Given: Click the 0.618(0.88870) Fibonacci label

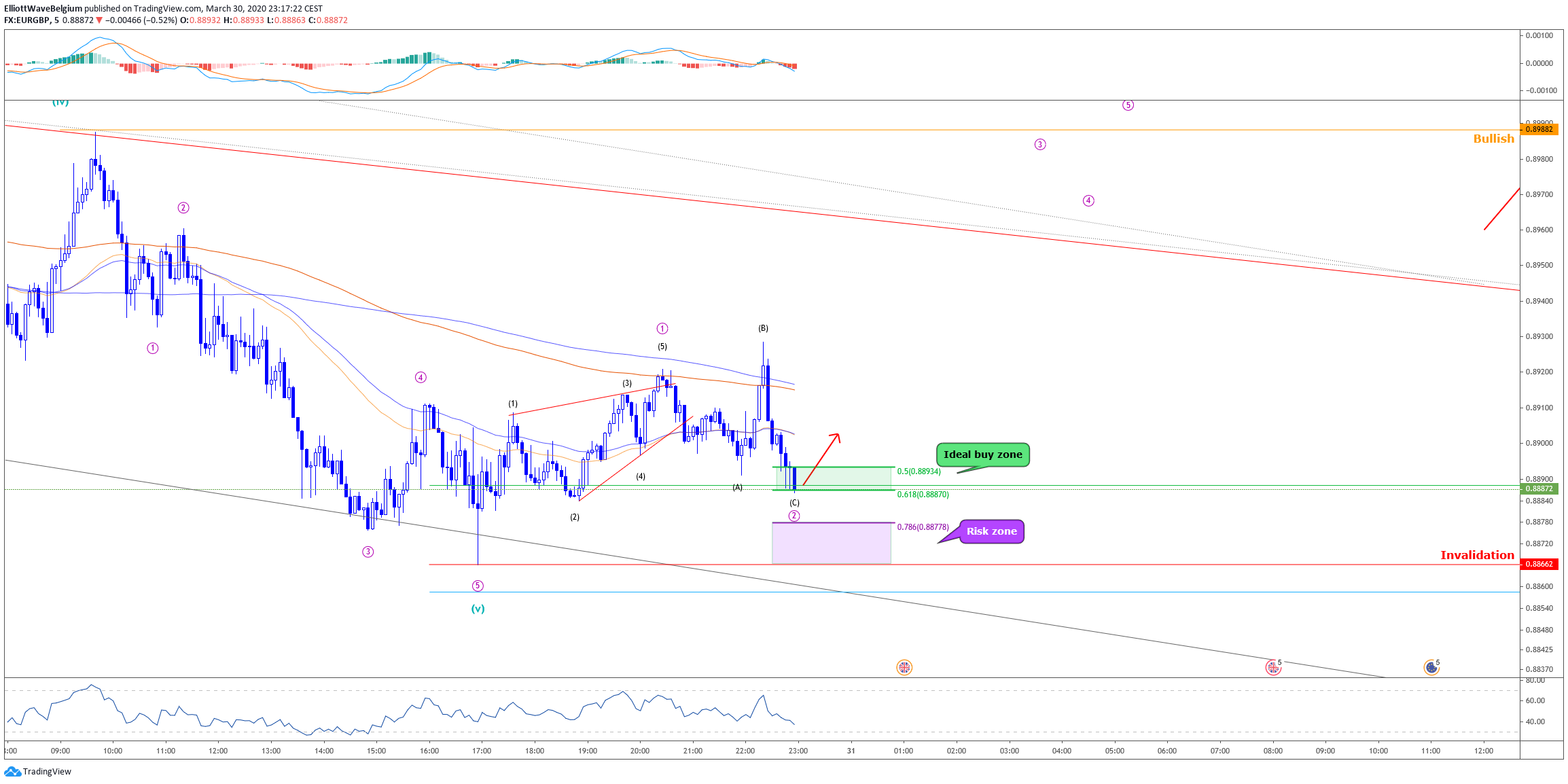Looking at the screenshot, I should [923, 495].
